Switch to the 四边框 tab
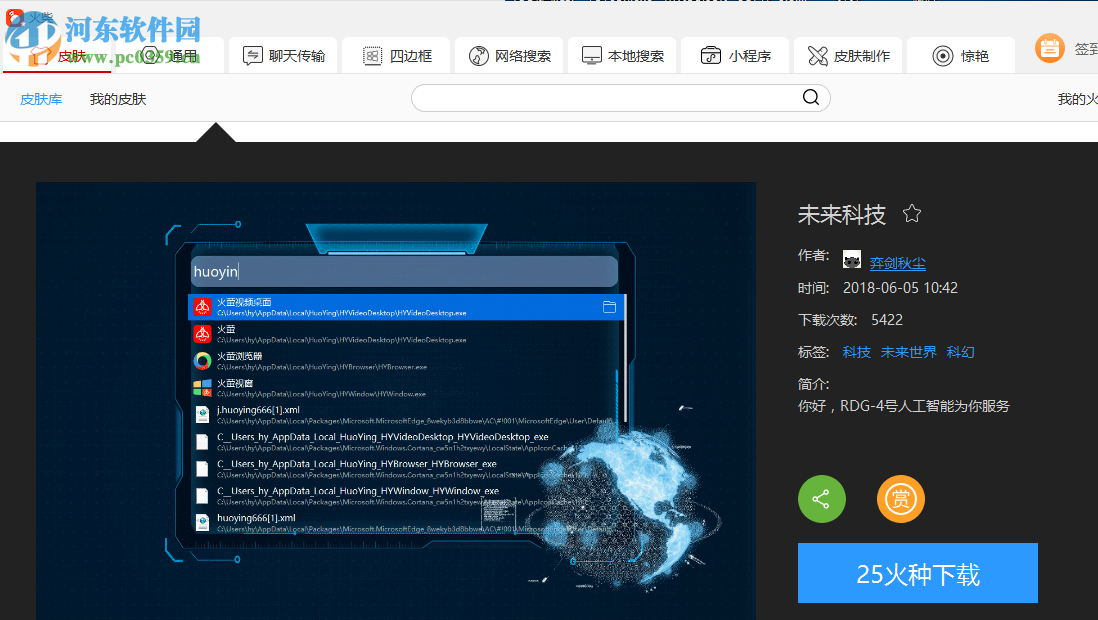The height and width of the screenshot is (620, 1098). [397, 56]
